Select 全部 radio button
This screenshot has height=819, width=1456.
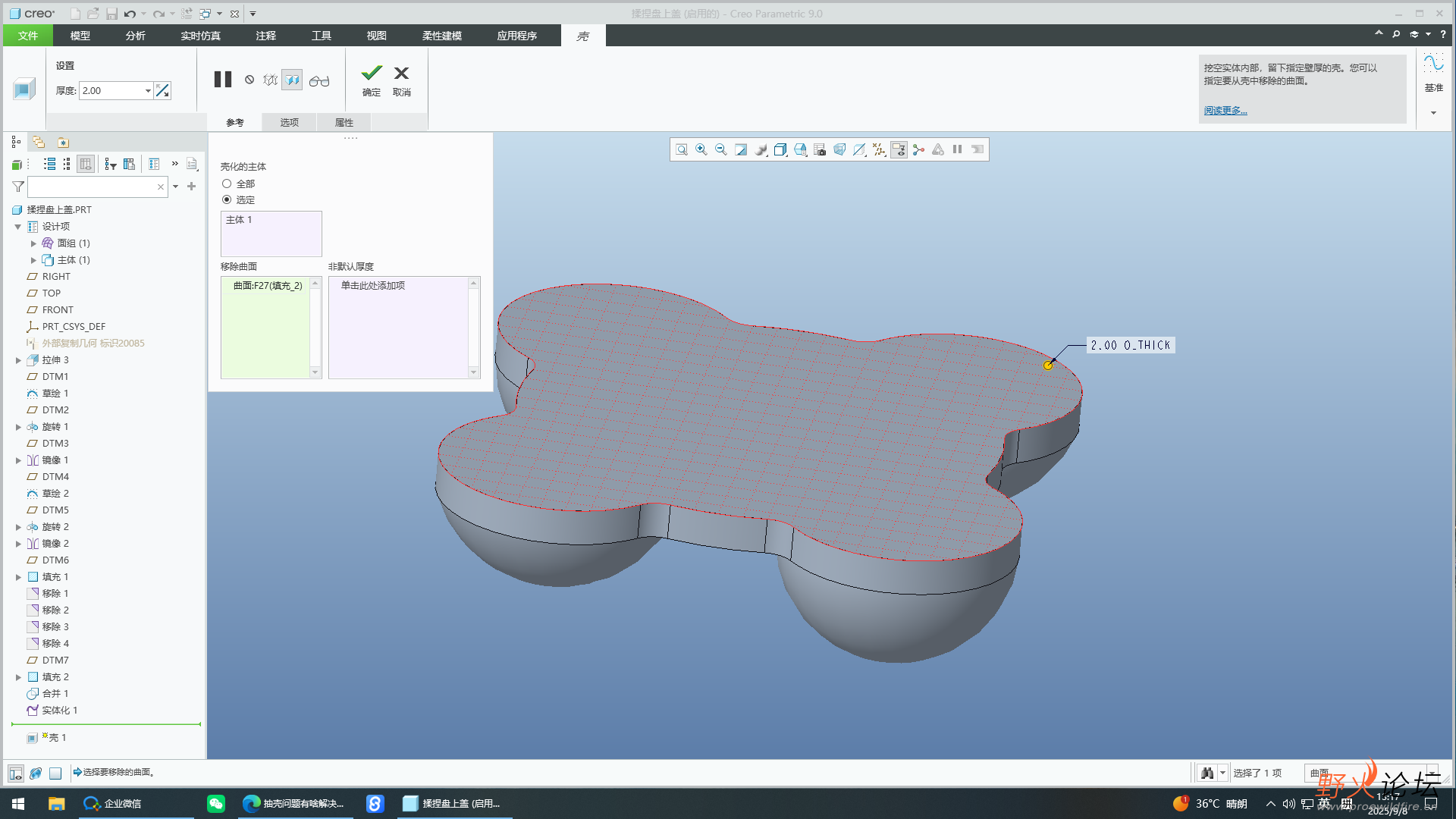(x=227, y=184)
